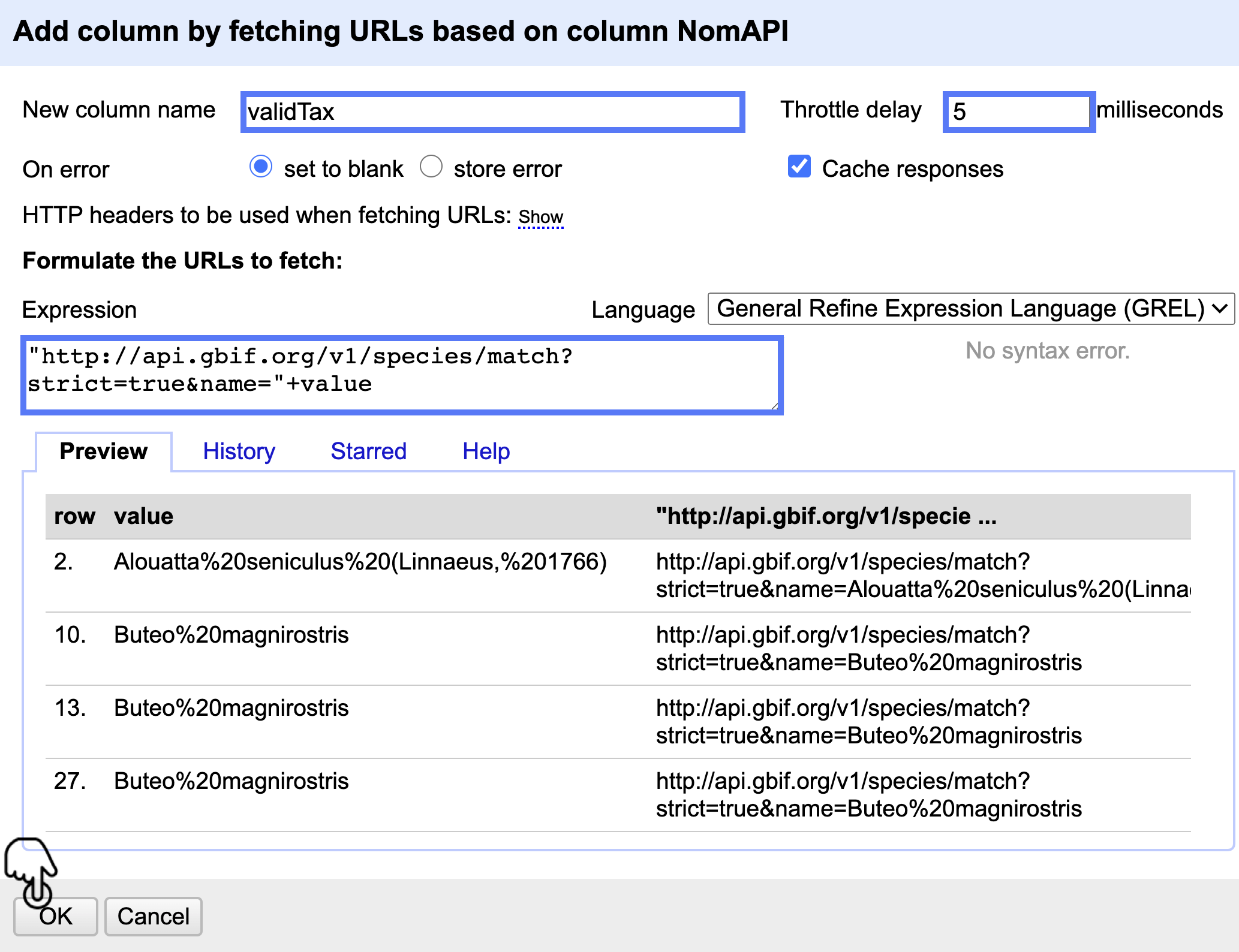Screen dimensions: 1239x952
Task: Switch to the Starred tab
Action: pos(368,451)
